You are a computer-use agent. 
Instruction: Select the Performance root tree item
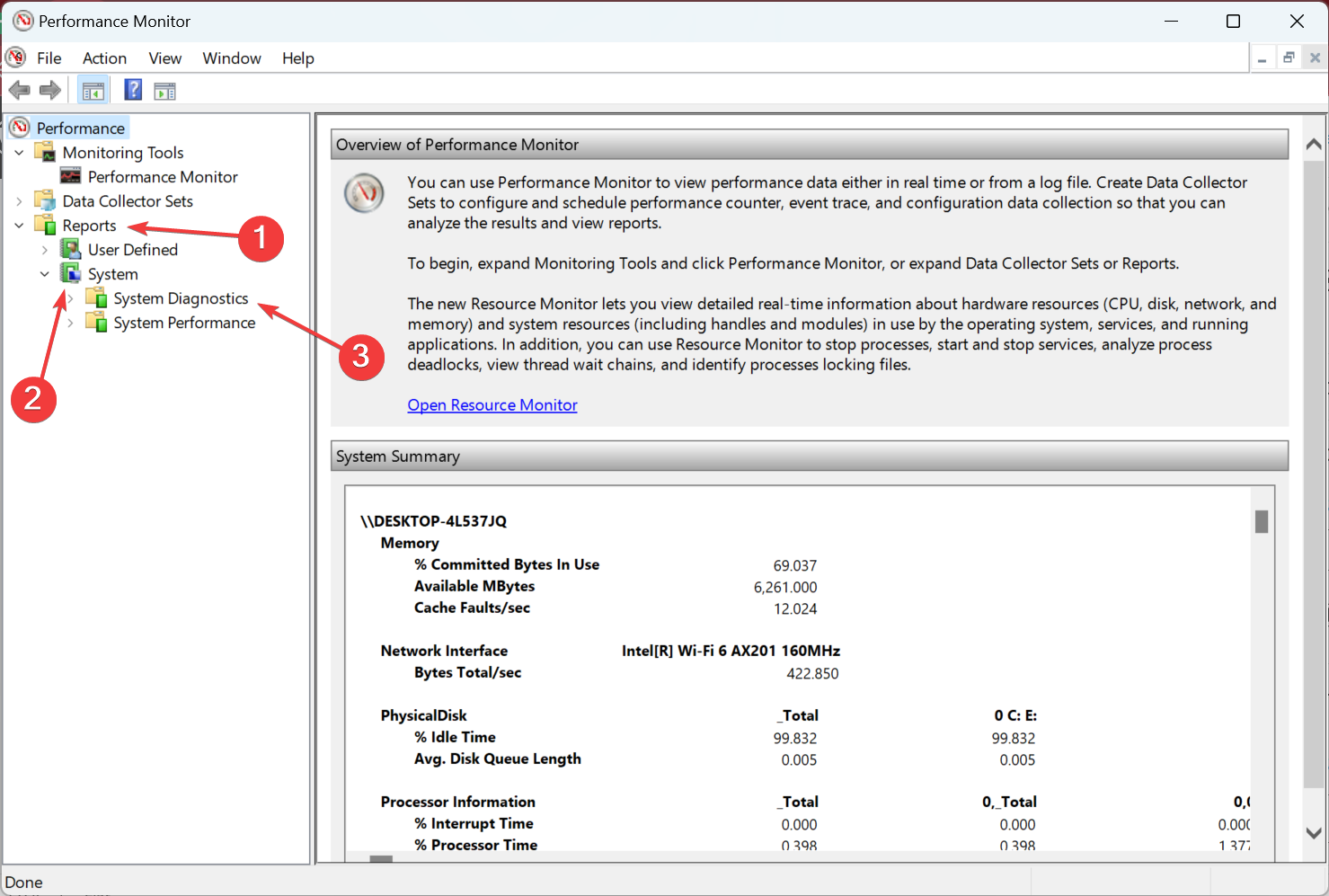pos(81,128)
